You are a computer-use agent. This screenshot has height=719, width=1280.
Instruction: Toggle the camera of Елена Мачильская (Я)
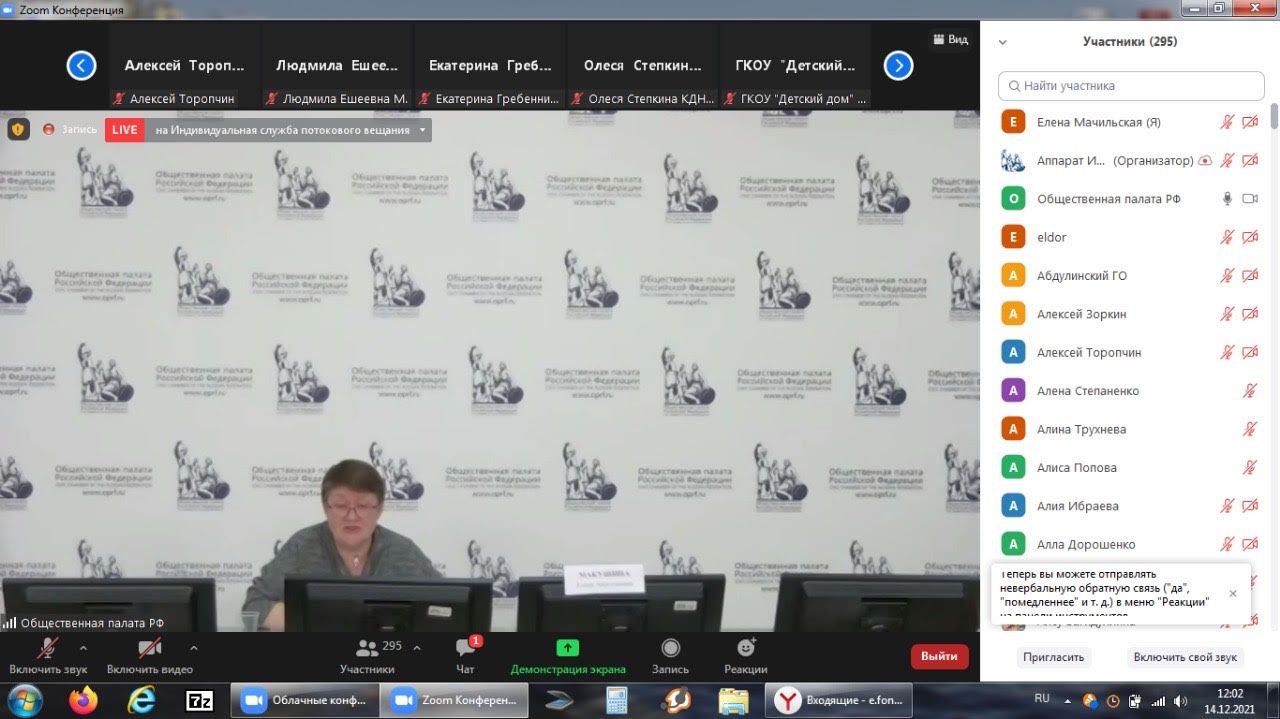tap(1250, 122)
